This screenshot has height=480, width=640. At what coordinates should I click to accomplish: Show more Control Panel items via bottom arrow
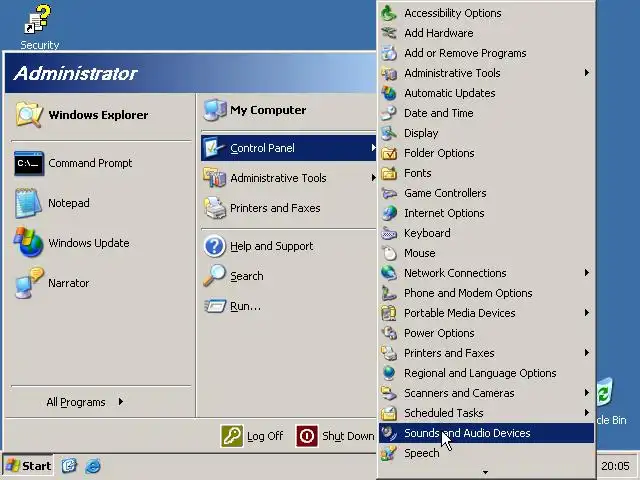[x=485, y=473]
